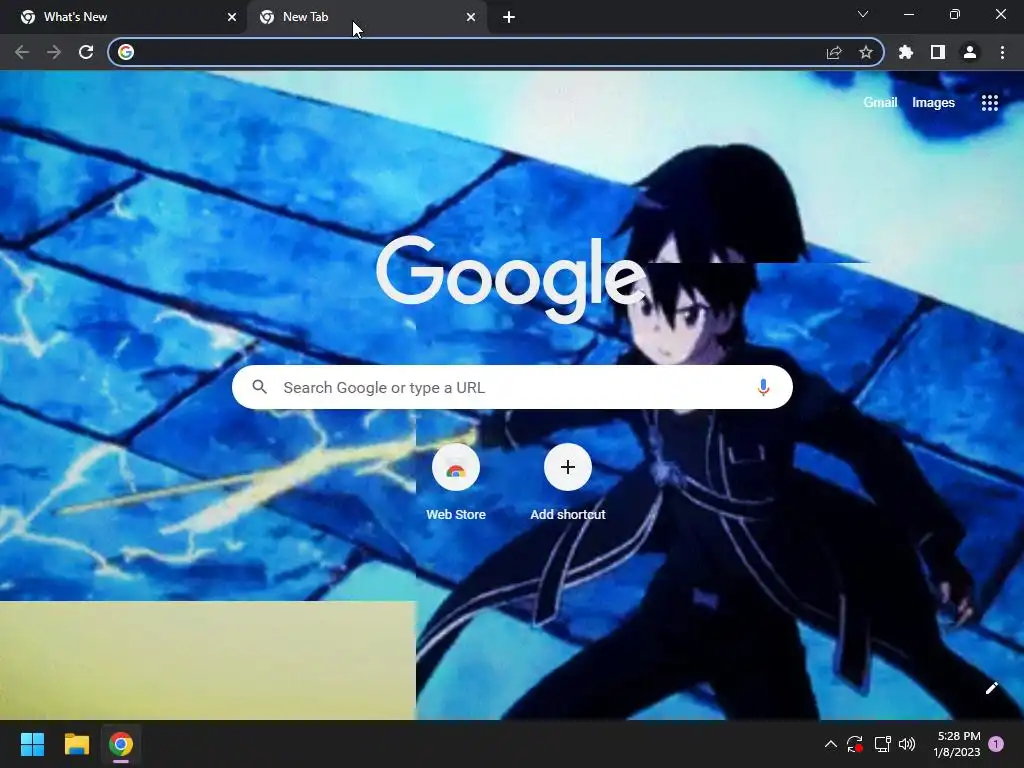
Task: Show hidden system tray icons
Action: 831,744
